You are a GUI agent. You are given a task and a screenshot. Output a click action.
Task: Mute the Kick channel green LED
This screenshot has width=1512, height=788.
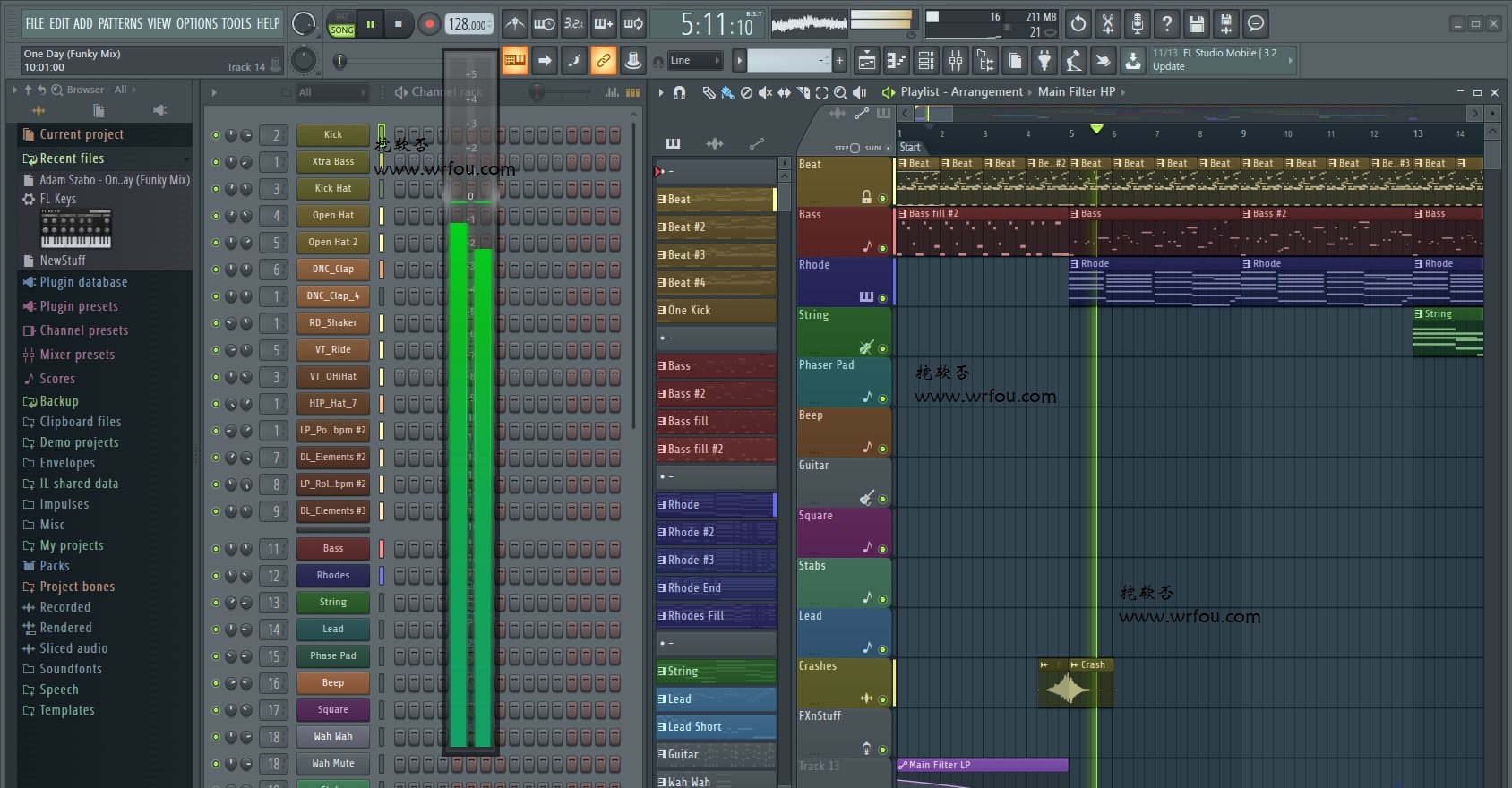216,135
